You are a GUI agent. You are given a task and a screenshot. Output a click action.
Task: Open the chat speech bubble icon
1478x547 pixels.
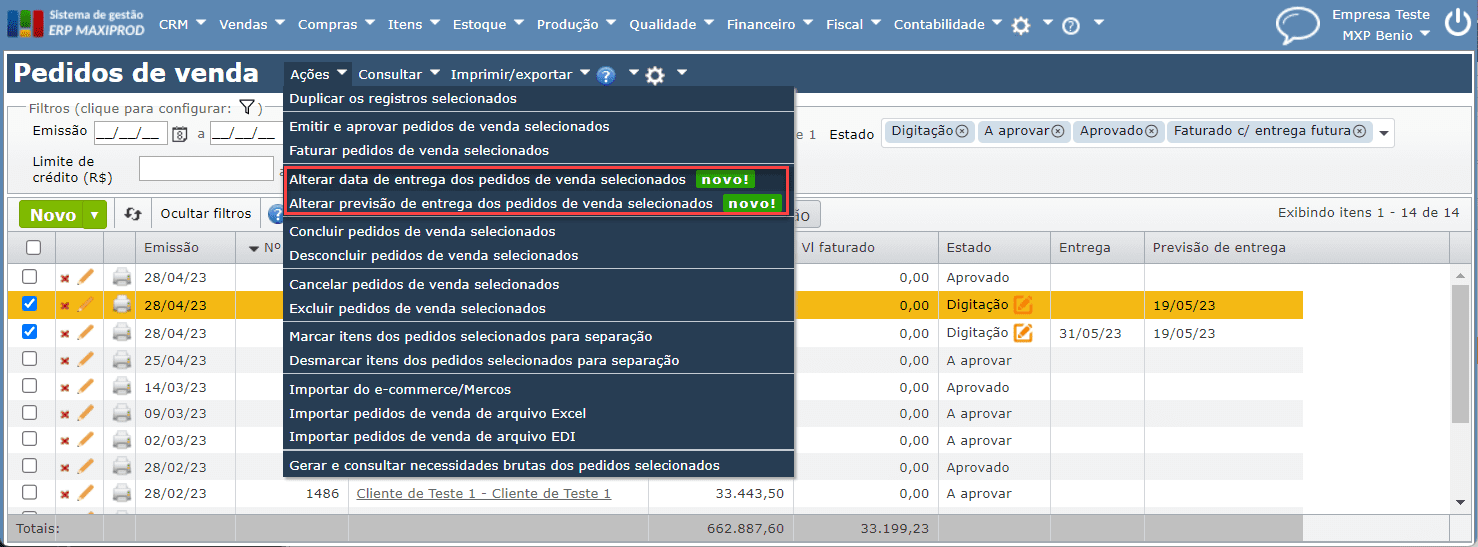coord(1298,27)
